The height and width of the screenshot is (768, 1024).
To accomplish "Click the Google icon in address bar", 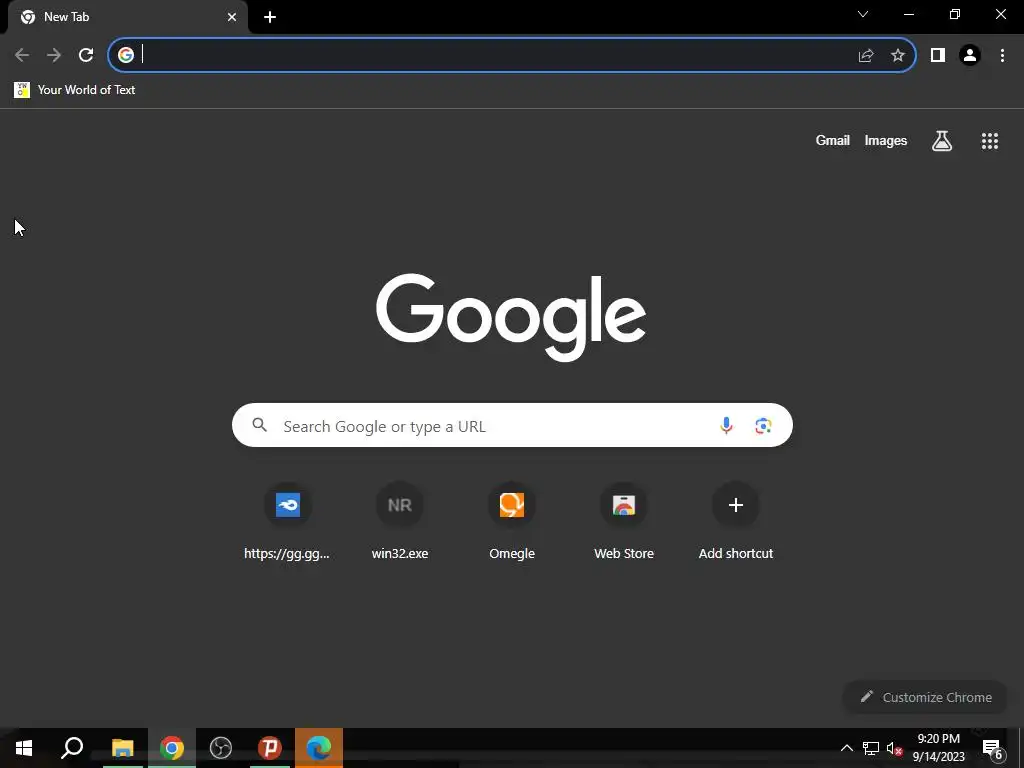I will [x=126, y=55].
